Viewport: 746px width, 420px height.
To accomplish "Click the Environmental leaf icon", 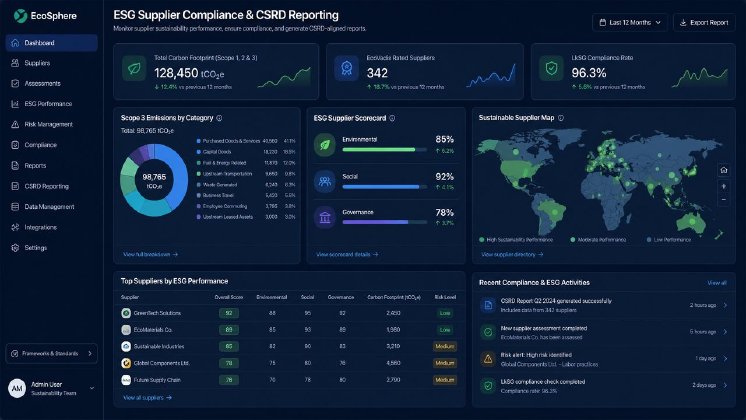I will coord(325,145).
